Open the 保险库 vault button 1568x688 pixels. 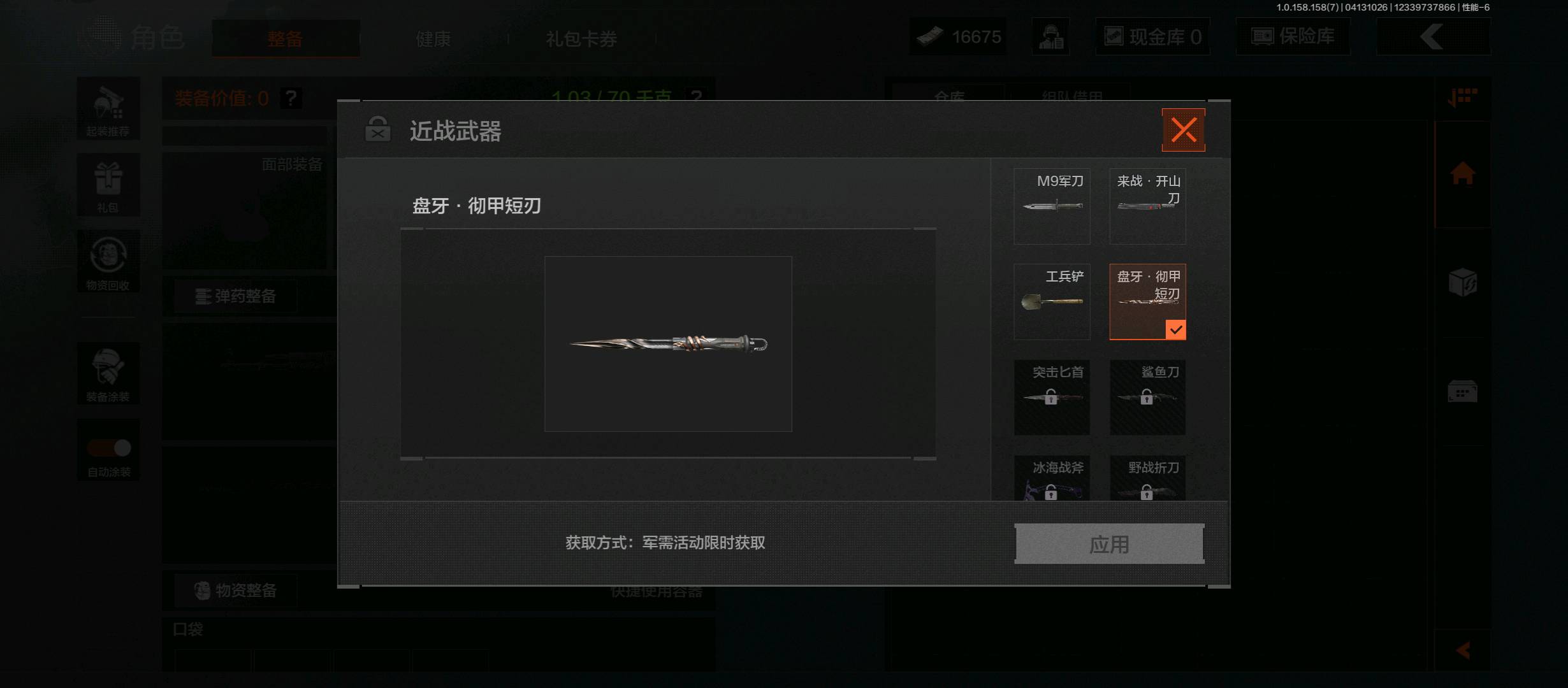[x=1293, y=36]
